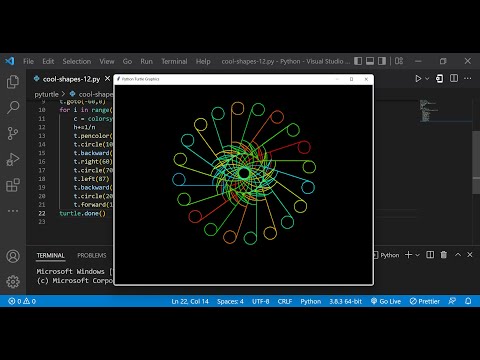Open the Explorer view in activity bar
Viewport: 480px width, 360px height.
[x=13, y=82]
